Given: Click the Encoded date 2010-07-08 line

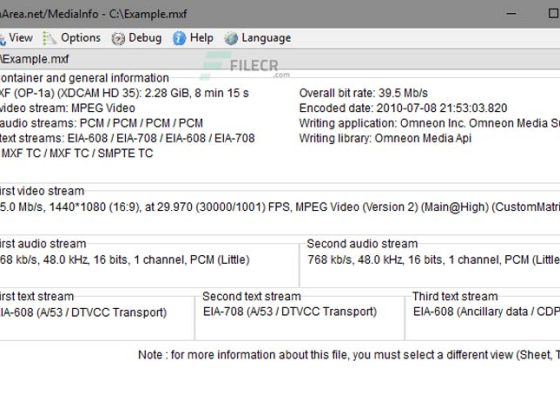Looking at the screenshot, I should click(403, 108).
